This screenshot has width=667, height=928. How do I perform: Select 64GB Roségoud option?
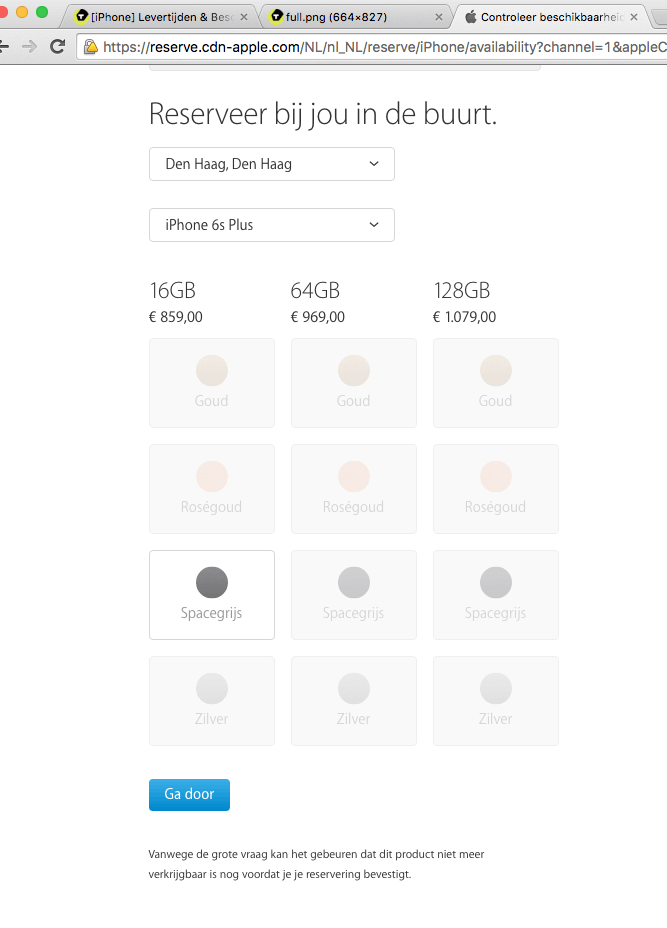pos(354,489)
